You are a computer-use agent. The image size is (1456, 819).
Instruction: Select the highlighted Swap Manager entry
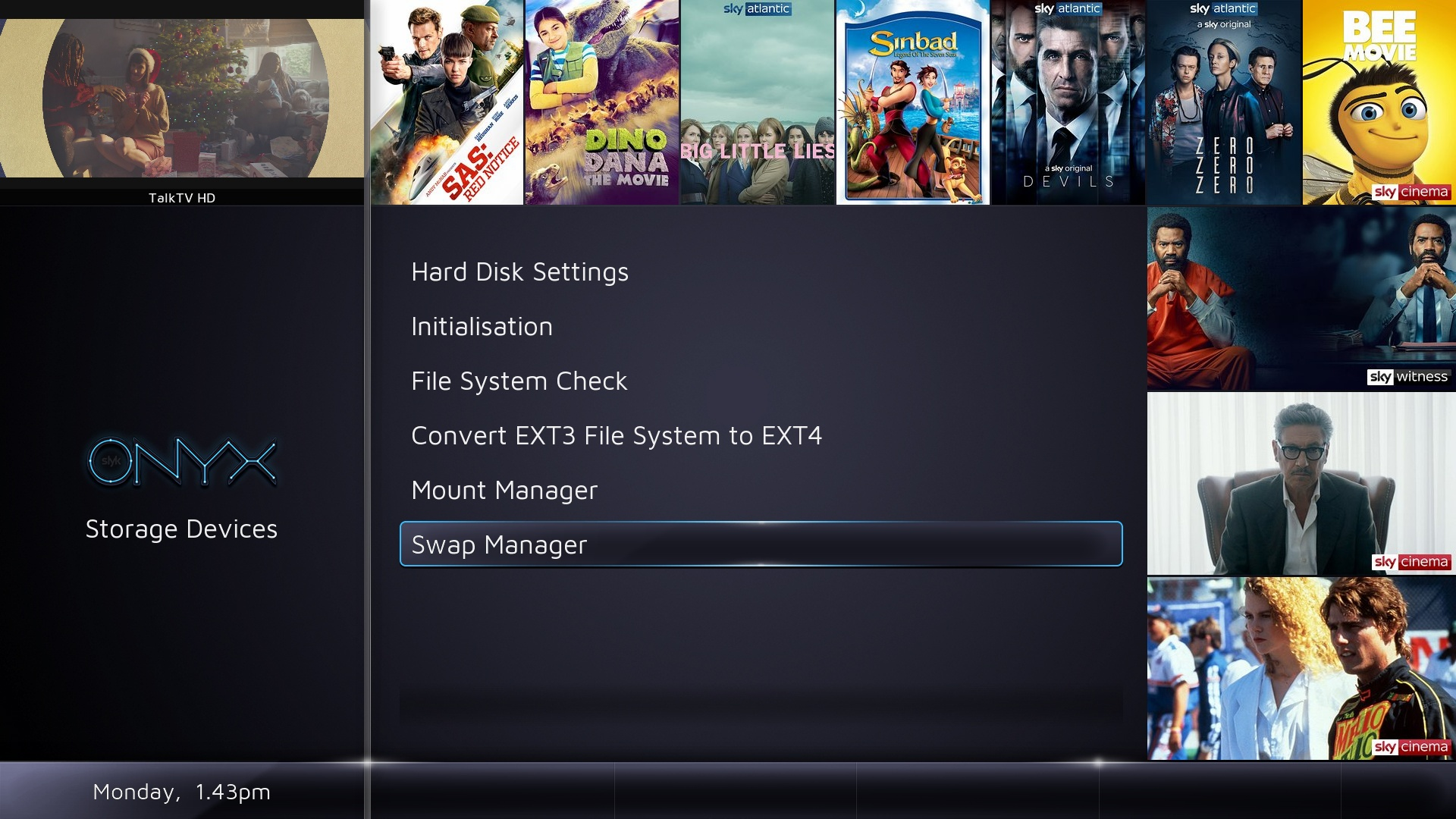pos(761,544)
